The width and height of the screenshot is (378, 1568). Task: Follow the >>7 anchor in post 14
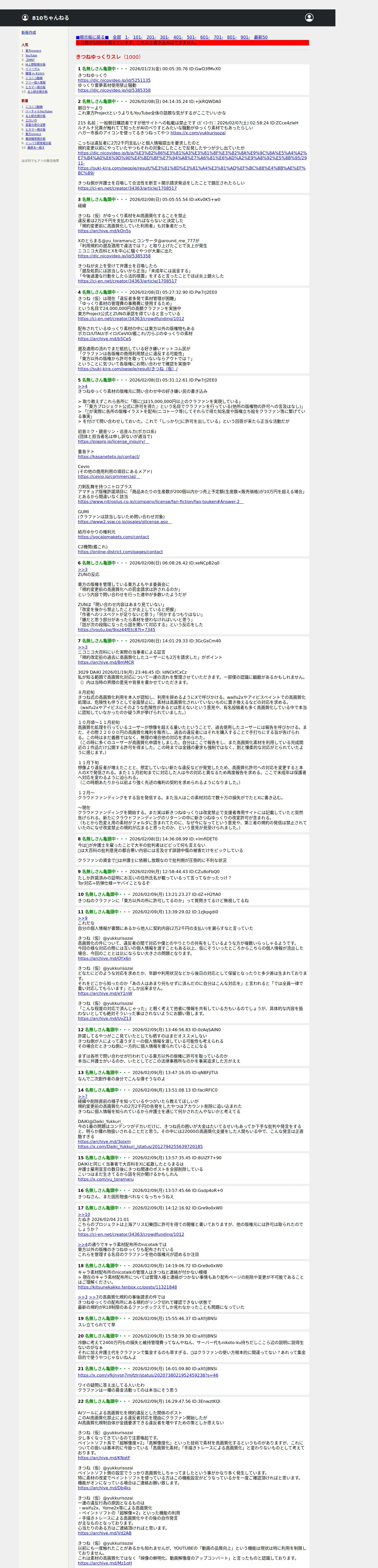[83, 1096]
